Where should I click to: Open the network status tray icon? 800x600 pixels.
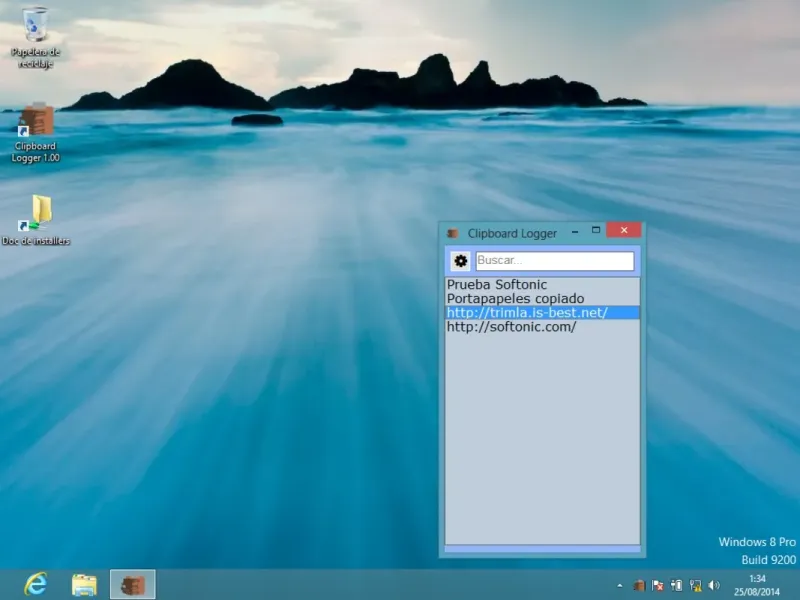pos(695,585)
